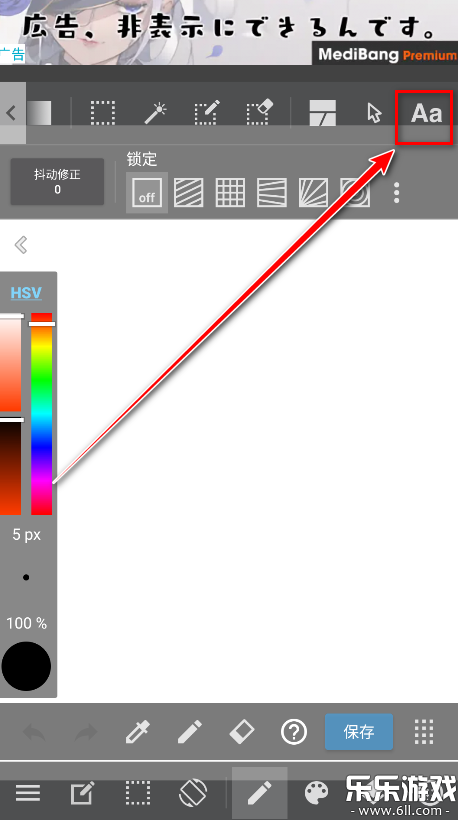Collapse the color panel with double chevron
The height and width of the screenshot is (820, 458).
point(21,244)
